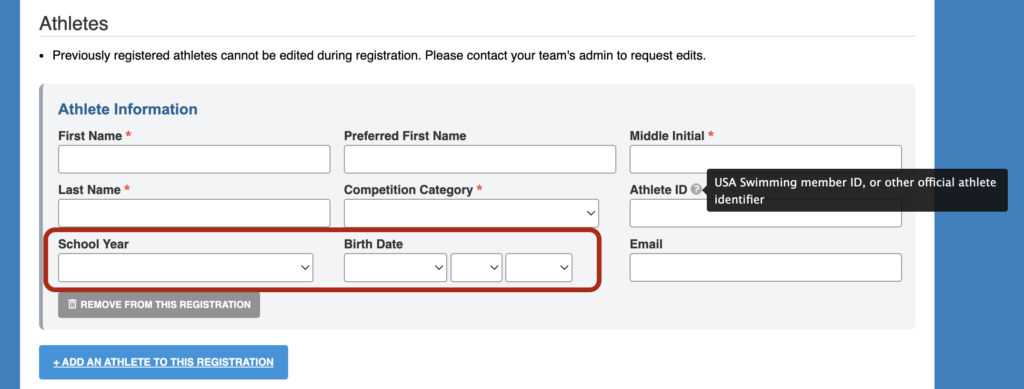Open the Competition Category dropdown
The height and width of the screenshot is (389, 1024).
472,213
